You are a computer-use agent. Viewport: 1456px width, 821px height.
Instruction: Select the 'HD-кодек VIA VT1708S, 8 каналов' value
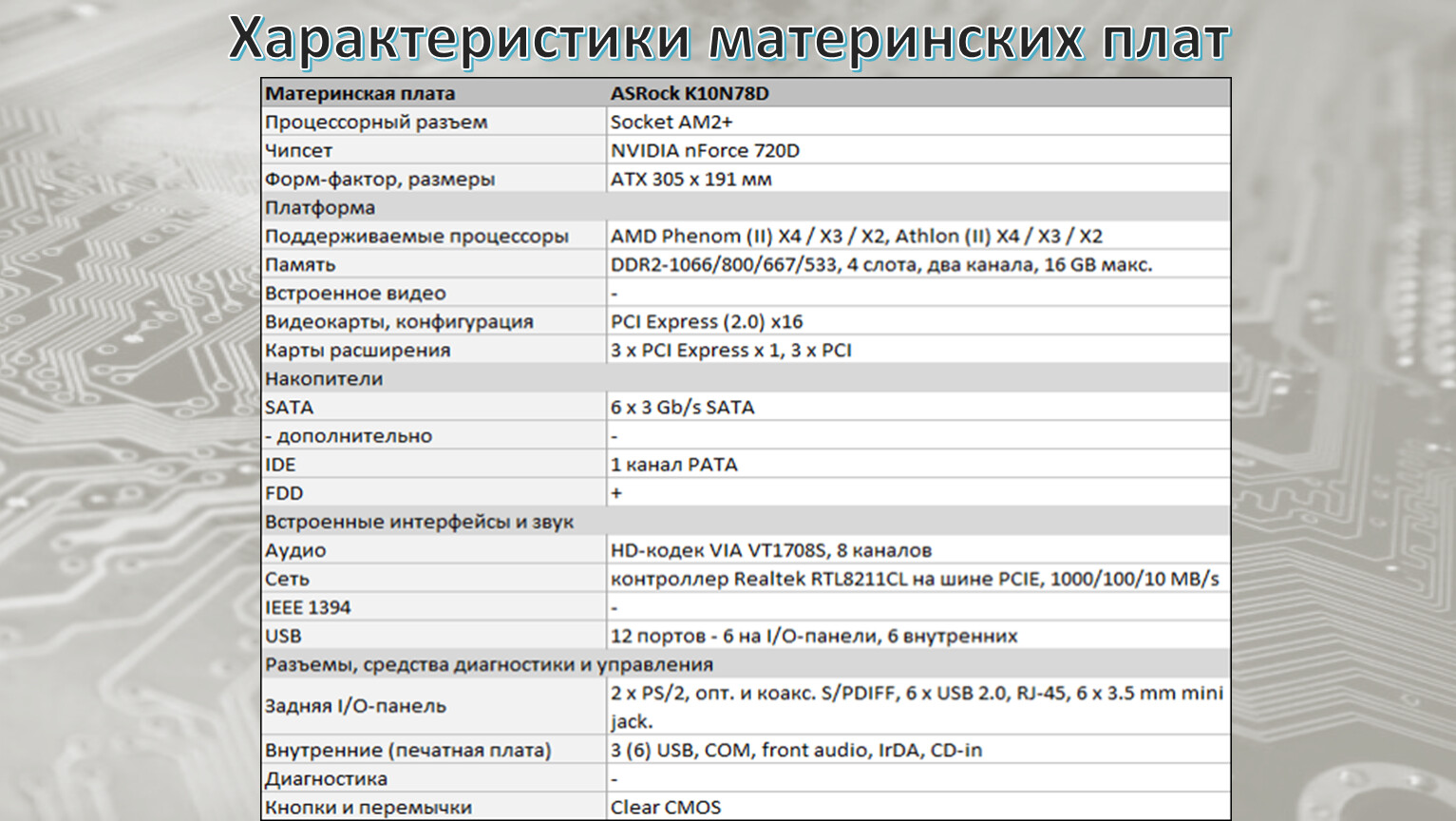pyautogui.click(x=771, y=549)
